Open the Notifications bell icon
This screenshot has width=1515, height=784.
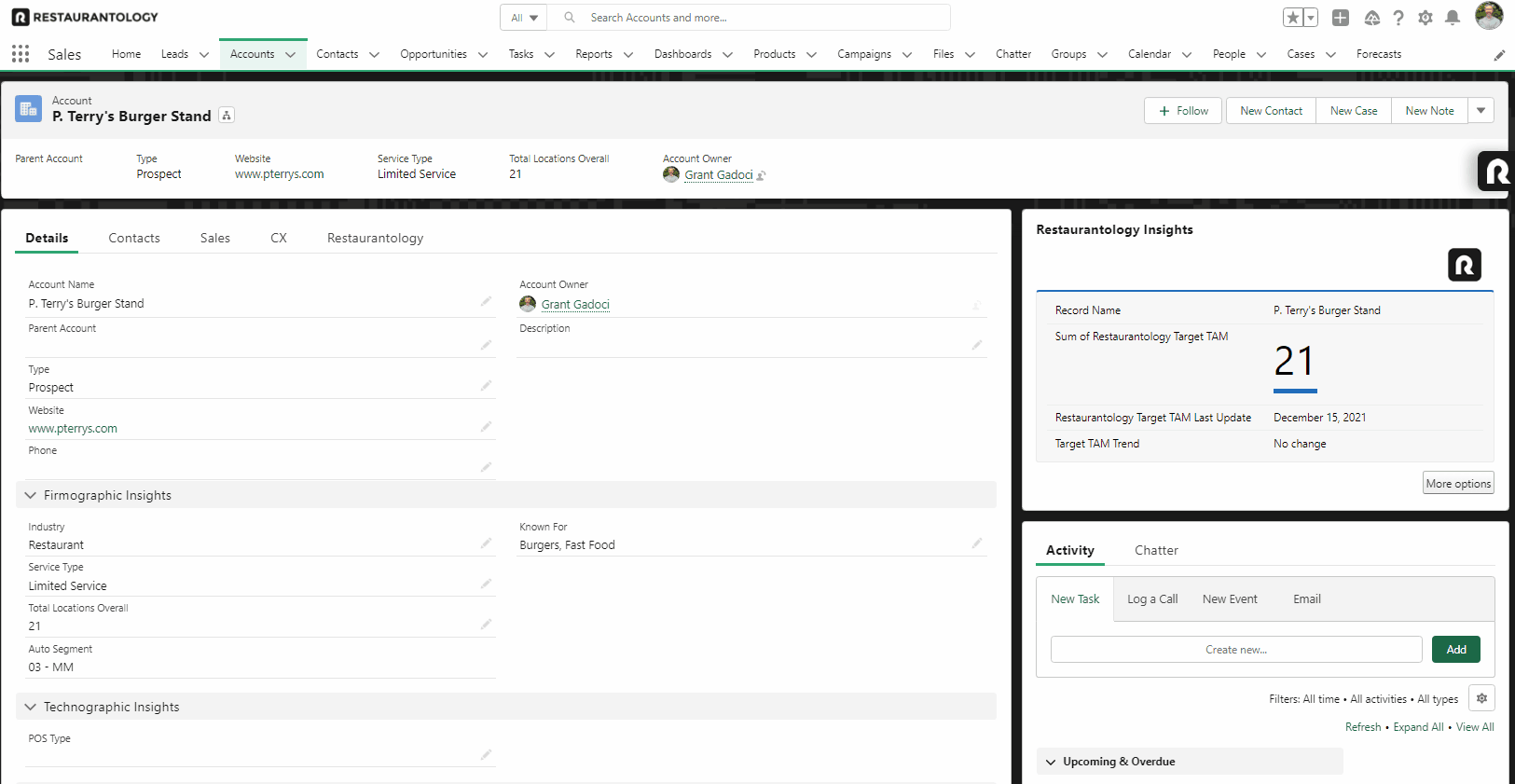[1453, 18]
